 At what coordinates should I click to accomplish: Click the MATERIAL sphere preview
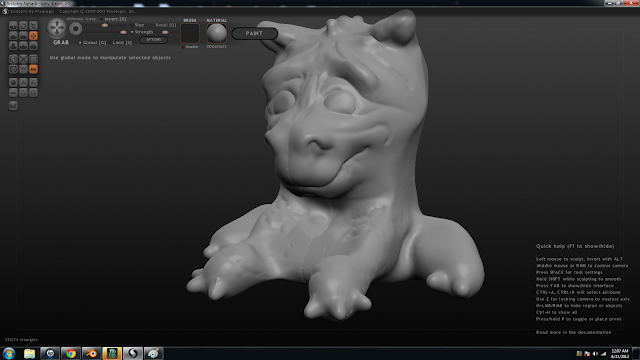click(x=216, y=33)
